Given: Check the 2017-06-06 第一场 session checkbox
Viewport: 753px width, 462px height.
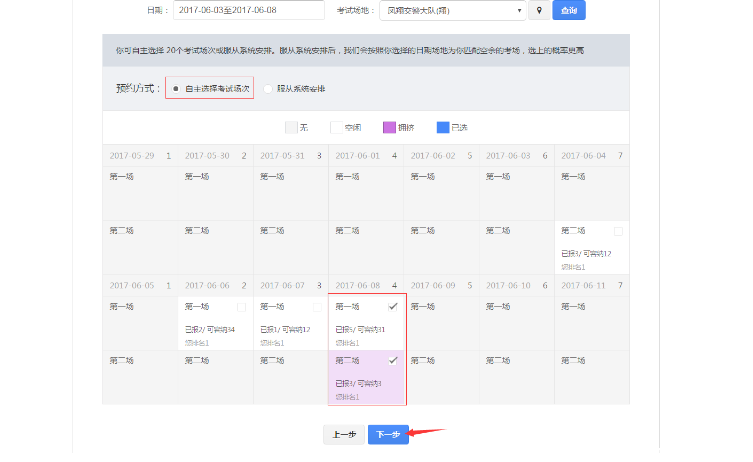Looking at the screenshot, I should [x=241, y=307].
